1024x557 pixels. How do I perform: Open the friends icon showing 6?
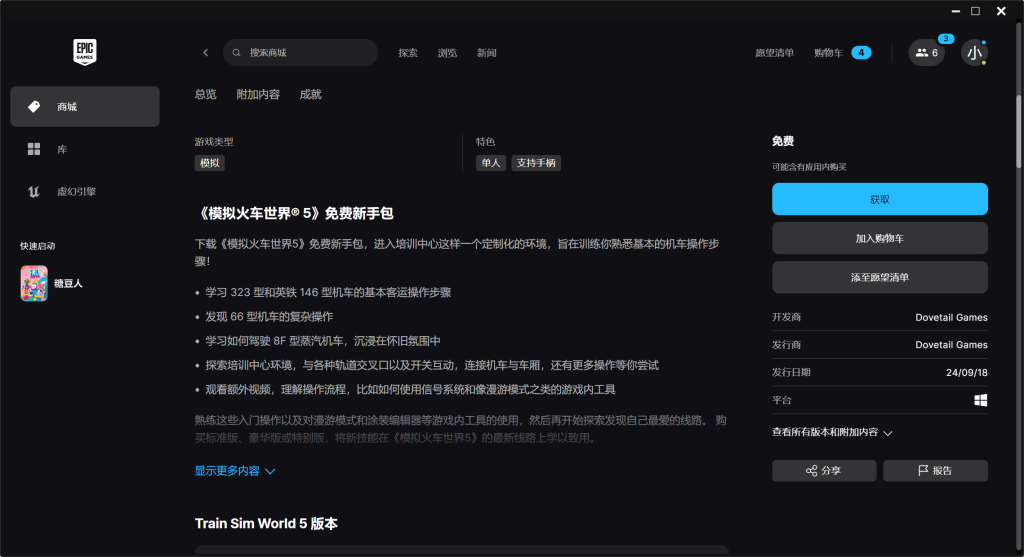click(926, 53)
